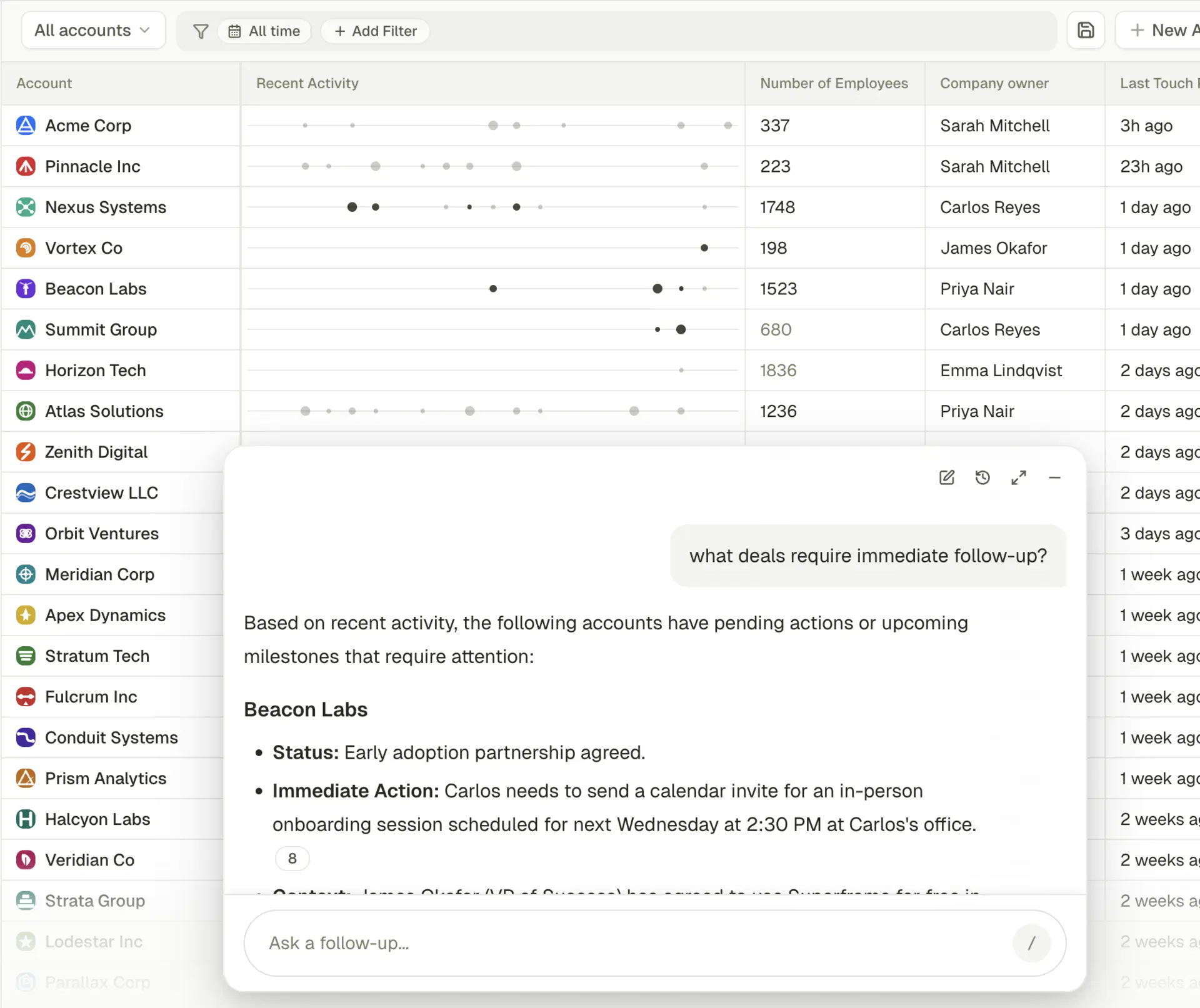This screenshot has width=1200, height=1008.
Task: Click the Prism Analytics logo icon
Action: point(26,779)
